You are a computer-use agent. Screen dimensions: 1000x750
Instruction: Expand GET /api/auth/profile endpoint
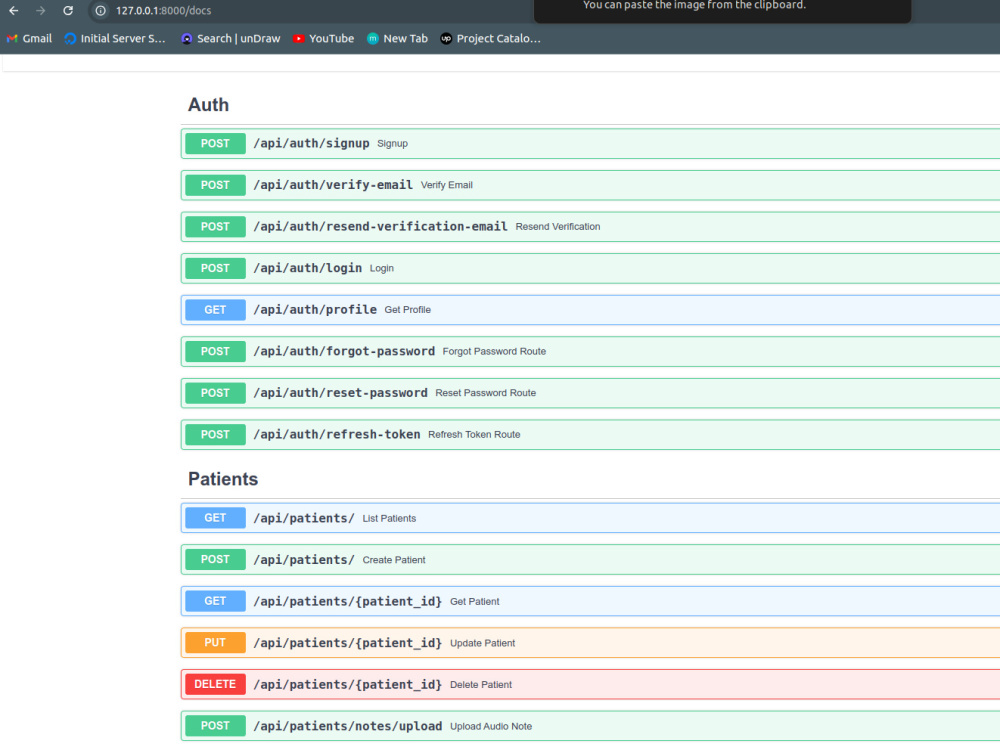coord(591,310)
